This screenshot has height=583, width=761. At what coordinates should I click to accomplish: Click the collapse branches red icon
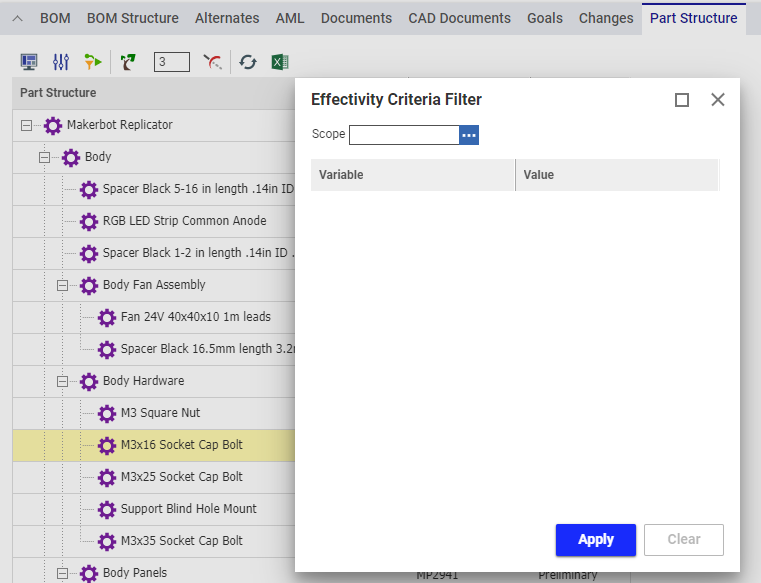pyautogui.click(x=213, y=62)
